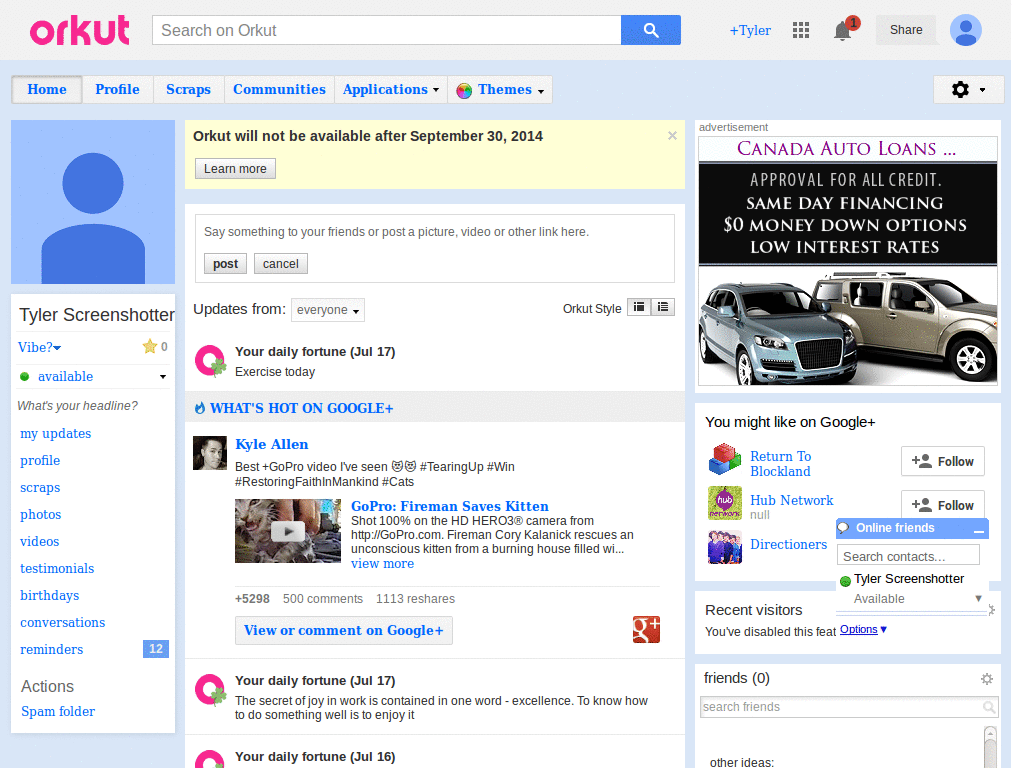Open photos in sidebar
Image resolution: width=1024 pixels, height=768 pixels.
click(x=40, y=515)
